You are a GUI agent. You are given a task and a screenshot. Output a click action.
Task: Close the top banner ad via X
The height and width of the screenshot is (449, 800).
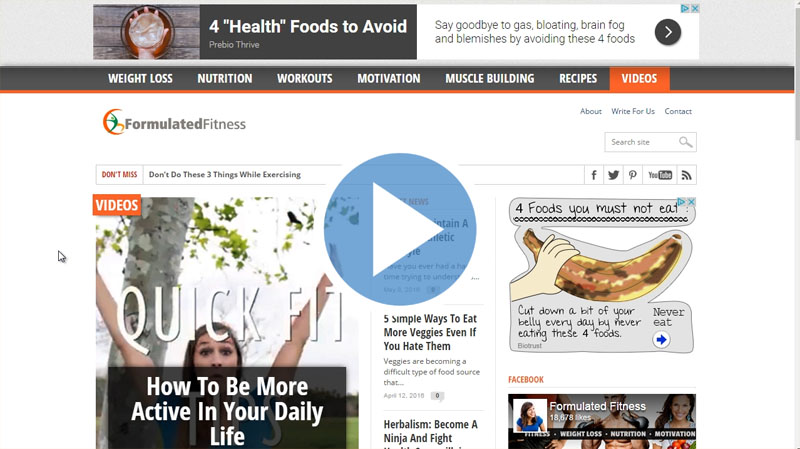694,9
